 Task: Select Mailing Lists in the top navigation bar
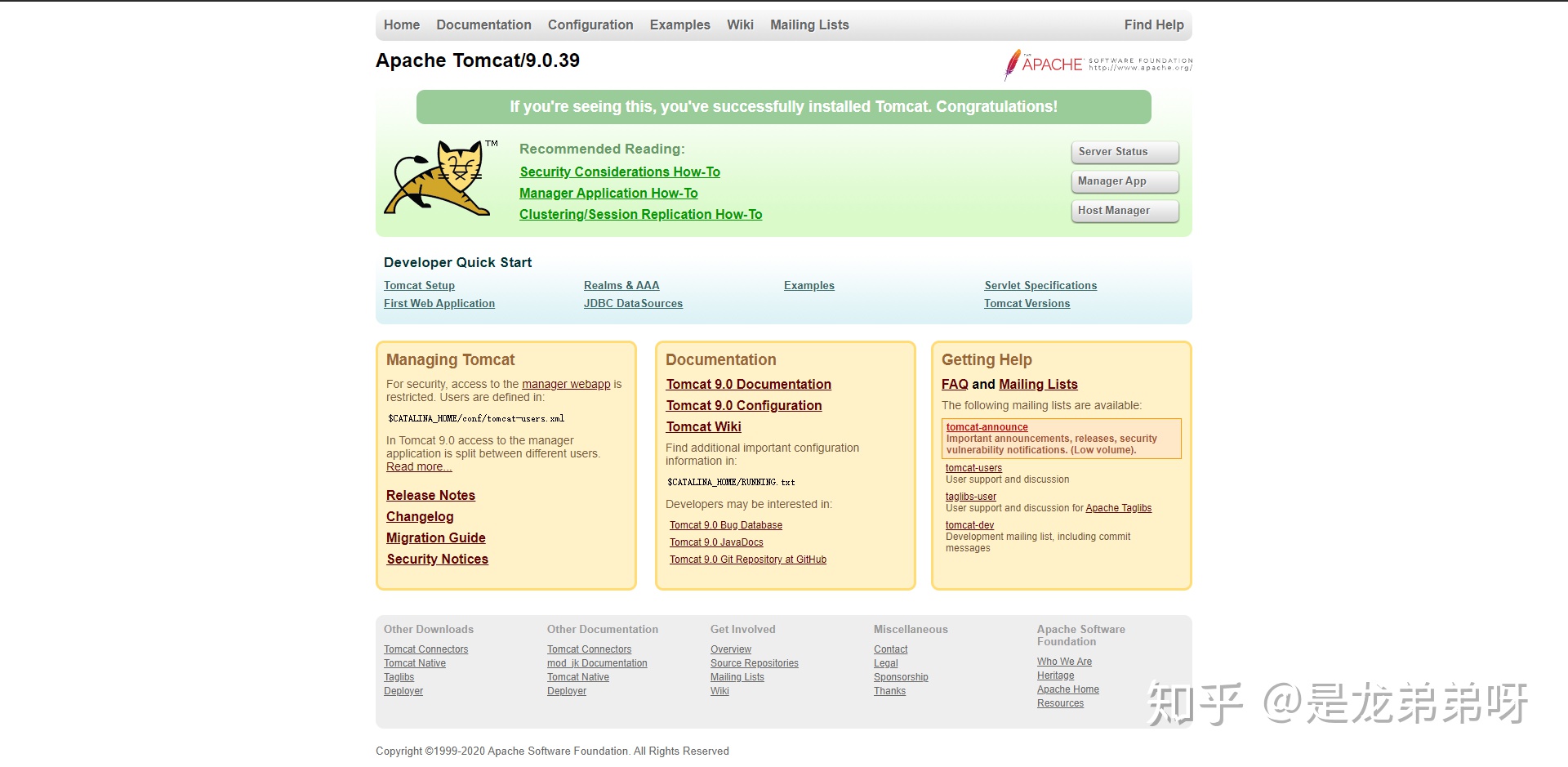point(809,25)
